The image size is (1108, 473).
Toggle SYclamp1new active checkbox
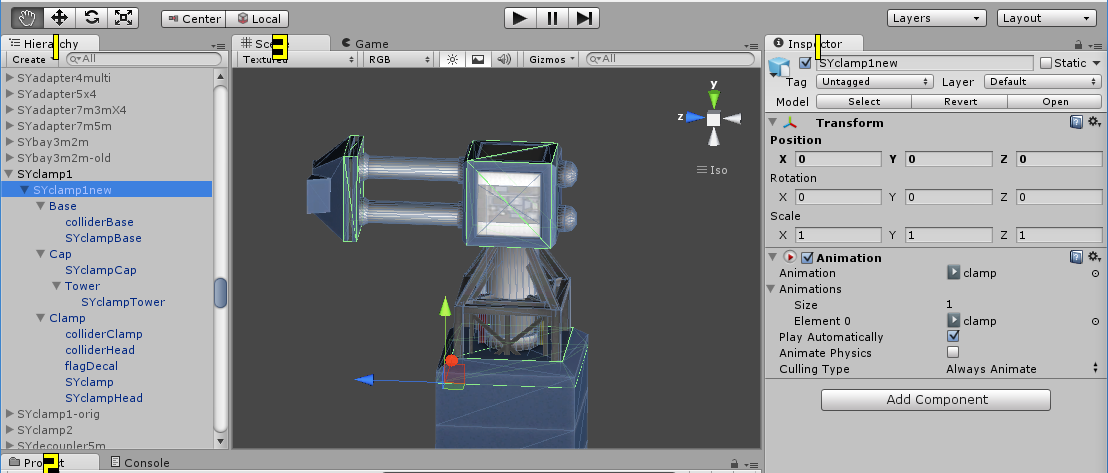coord(805,63)
